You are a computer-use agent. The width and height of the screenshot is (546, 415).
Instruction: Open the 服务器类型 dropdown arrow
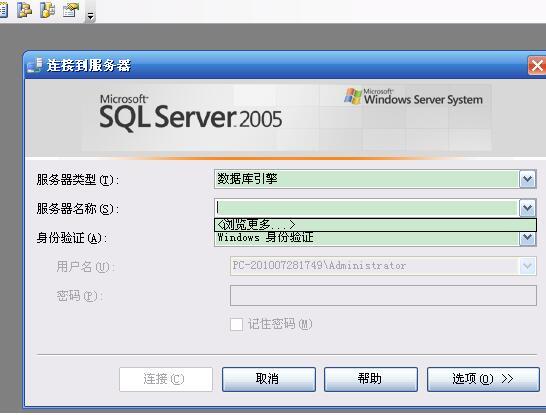click(x=528, y=179)
